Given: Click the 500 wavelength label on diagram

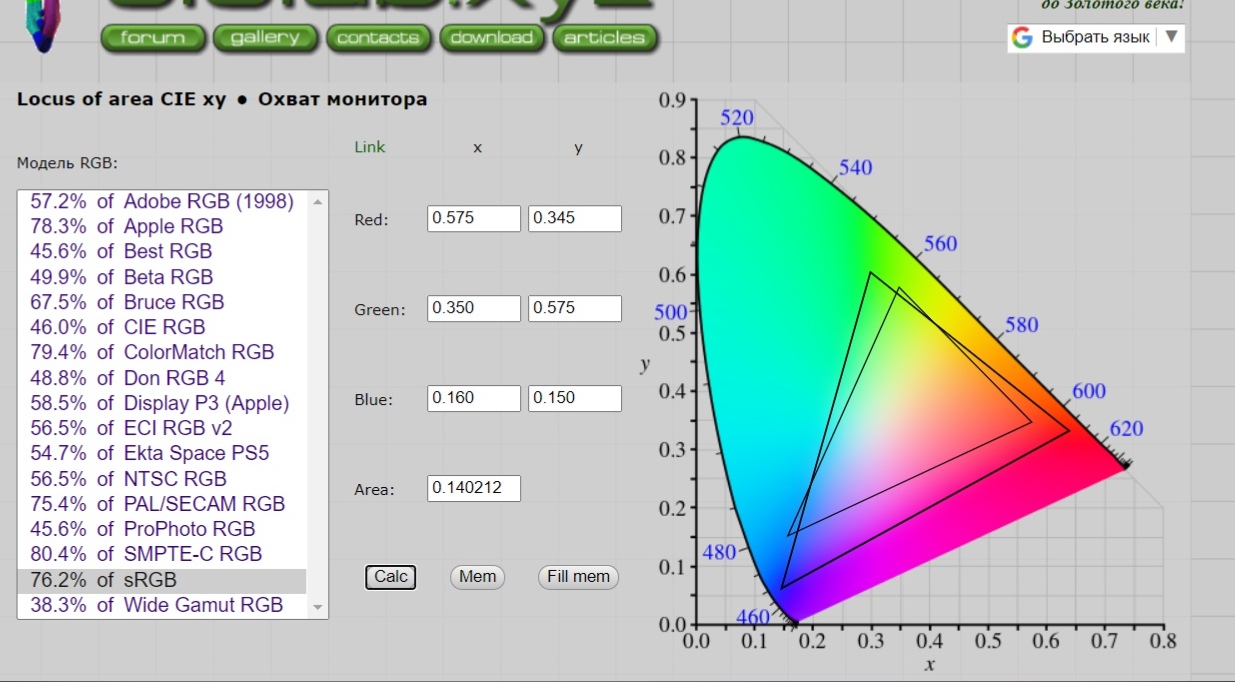Looking at the screenshot, I should (x=671, y=313).
